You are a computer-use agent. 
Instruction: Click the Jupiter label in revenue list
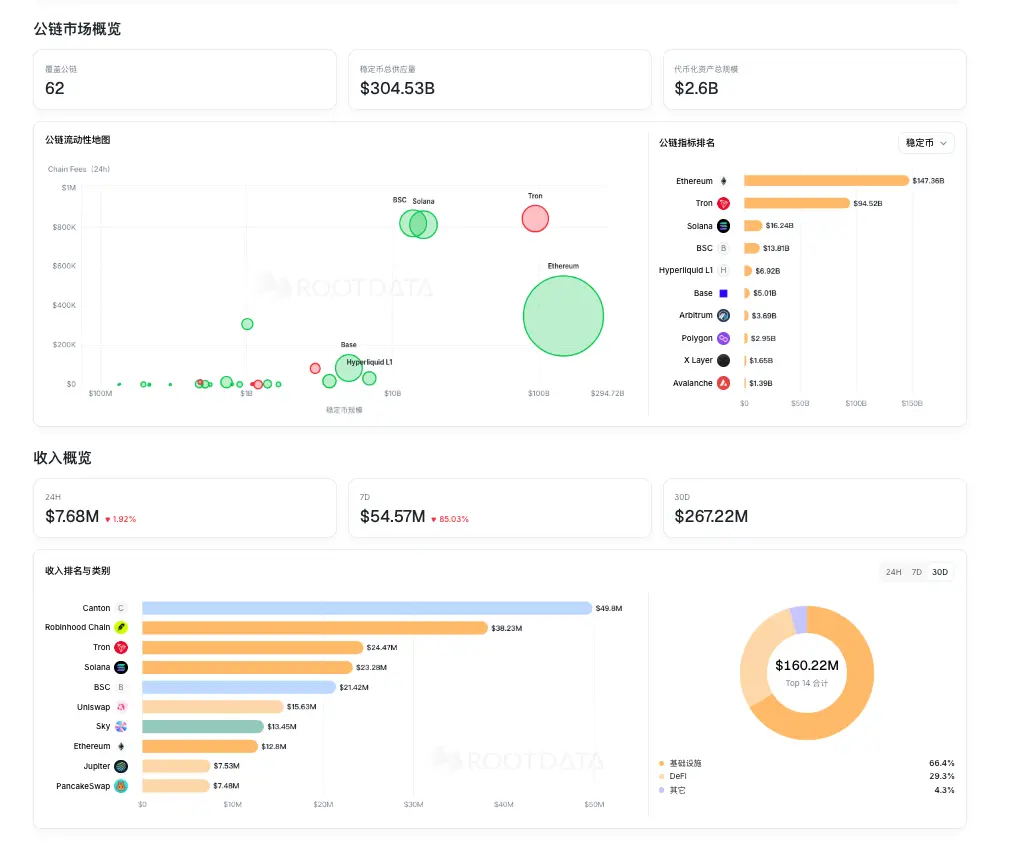coord(96,766)
